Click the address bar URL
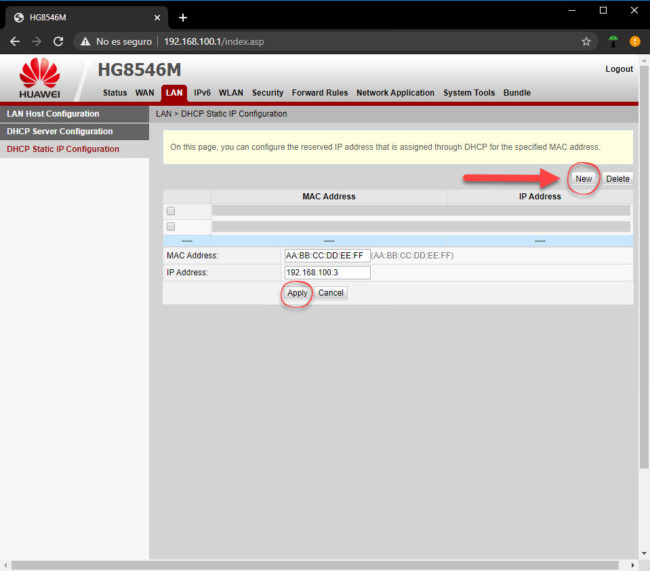 click(214, 41)
